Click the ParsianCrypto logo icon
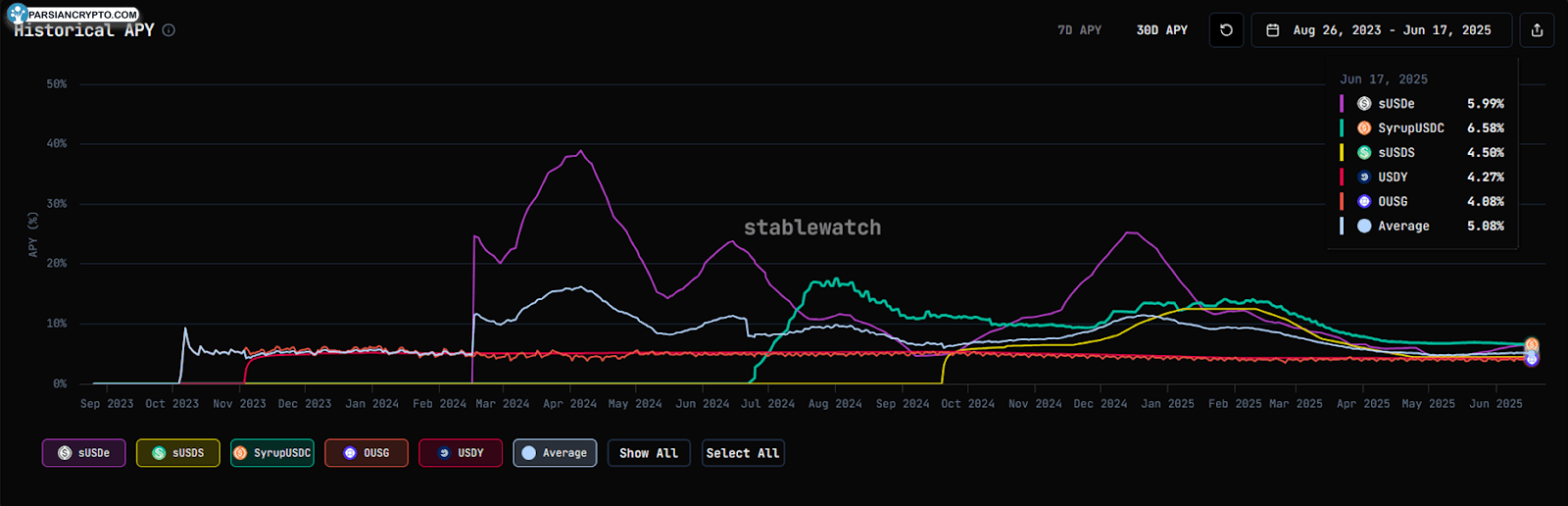The image size is (1568, 506). (17, 14)
